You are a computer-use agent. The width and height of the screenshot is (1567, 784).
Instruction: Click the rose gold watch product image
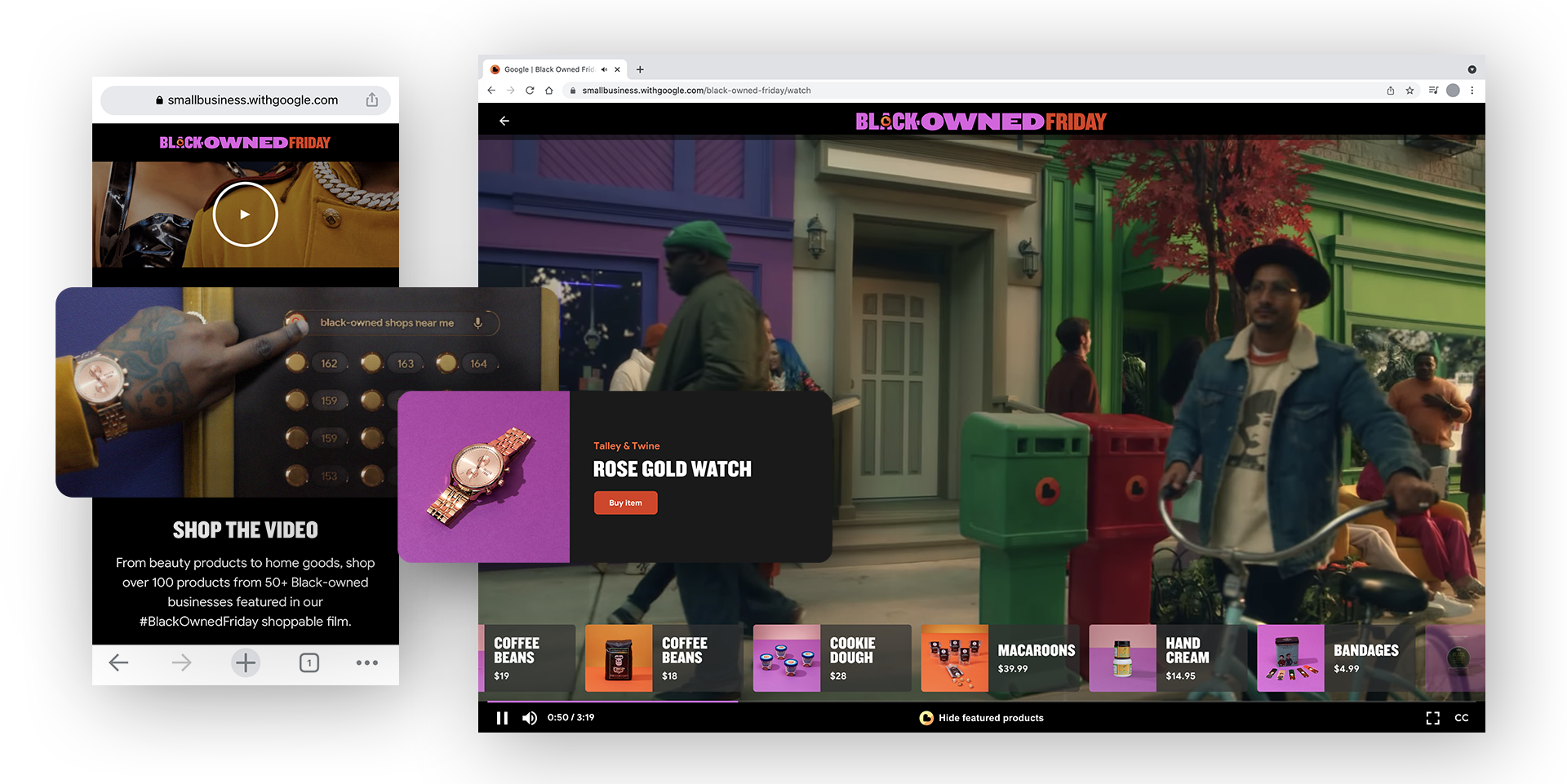(484, 476)
